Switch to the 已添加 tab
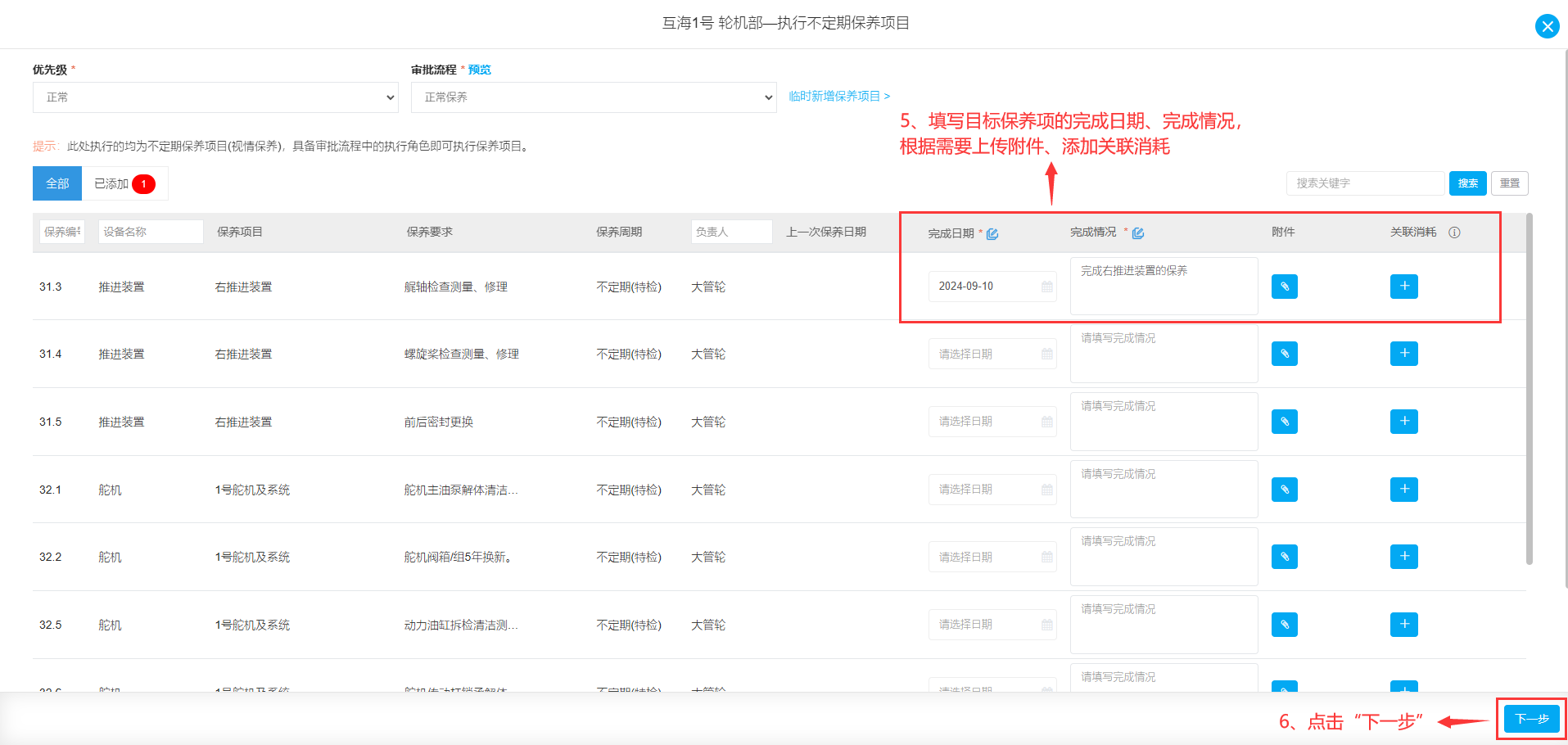This screenshot has width=1568, height=745. pos(124,183)
